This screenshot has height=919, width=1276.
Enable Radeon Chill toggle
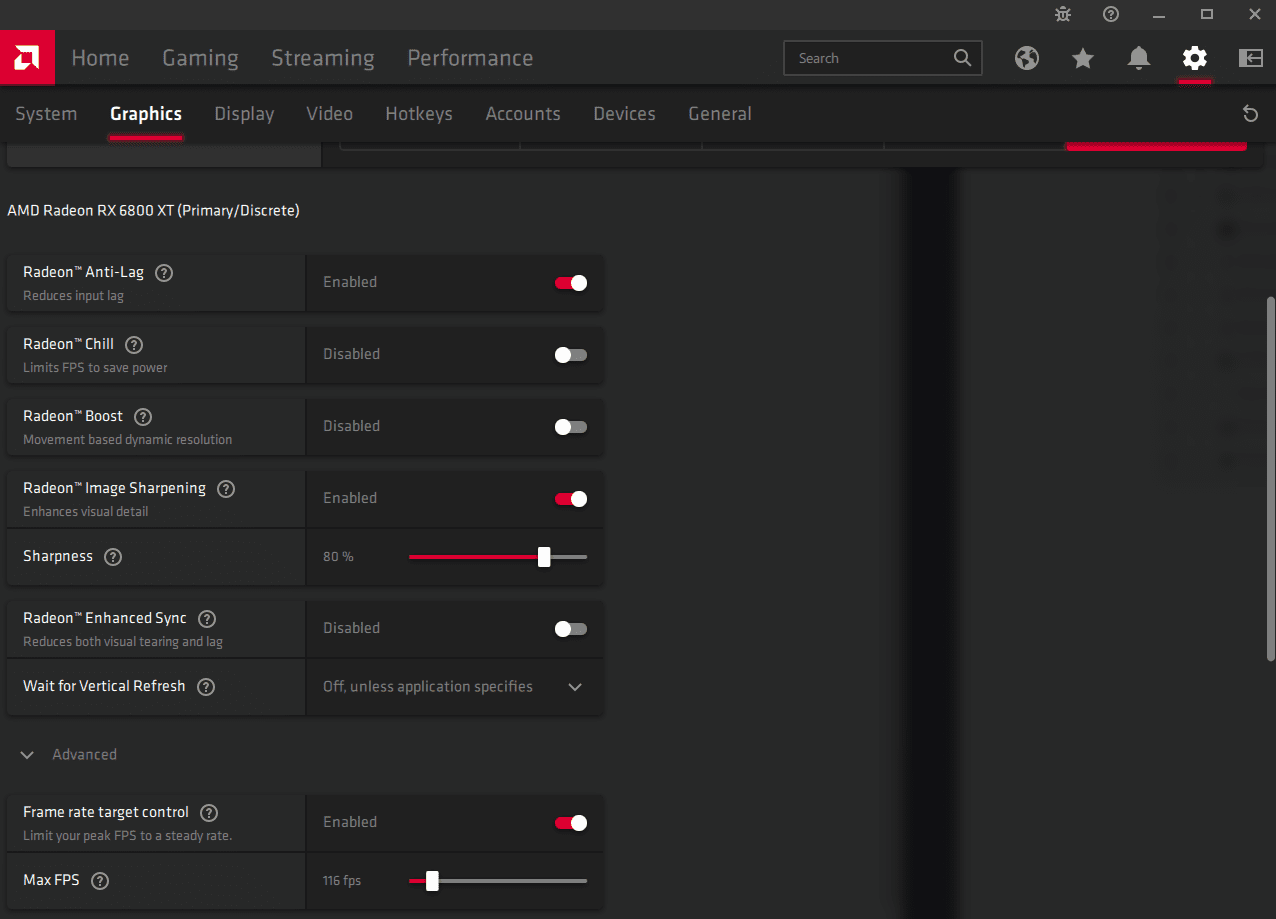pyautogui.click(x=571, y=355)
